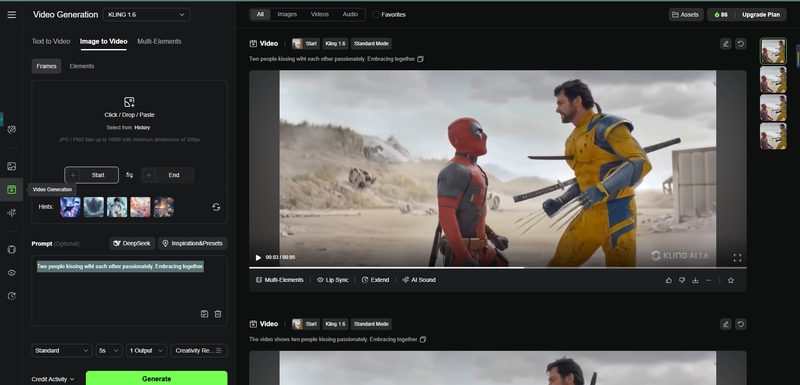800x385 pixels.
Task: Select the top thumbnail in right strip
Action: pos(773,51)
